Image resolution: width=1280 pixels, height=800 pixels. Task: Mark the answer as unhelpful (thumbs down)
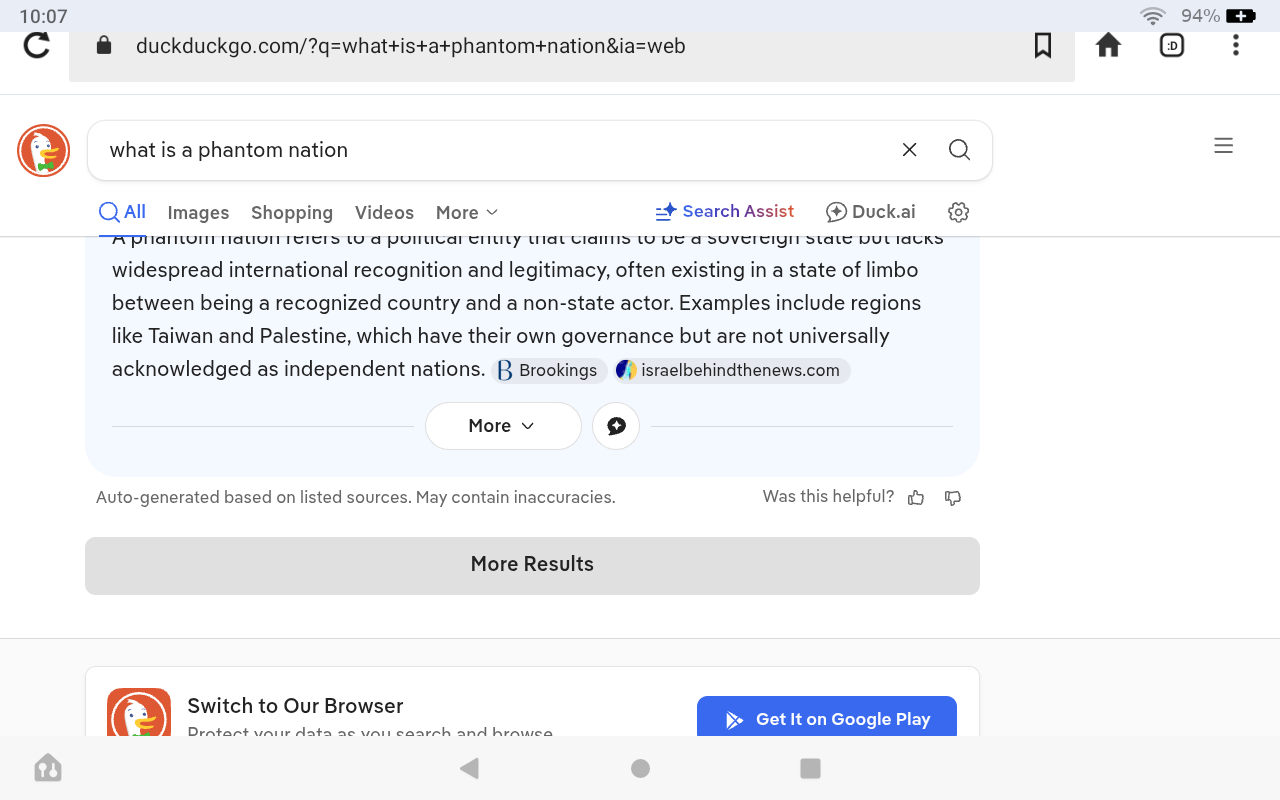pyautogui.click(x=953, y=498)
